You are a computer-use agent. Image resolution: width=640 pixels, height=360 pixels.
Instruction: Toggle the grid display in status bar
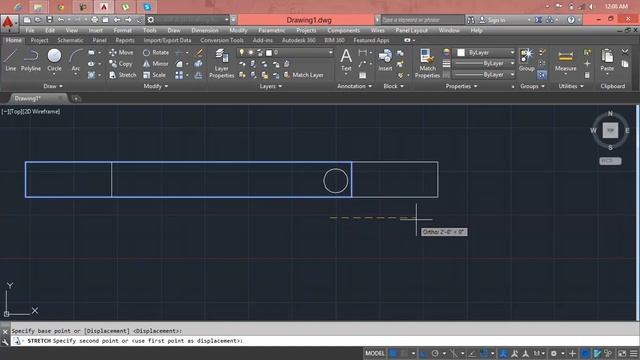[393, 353]
